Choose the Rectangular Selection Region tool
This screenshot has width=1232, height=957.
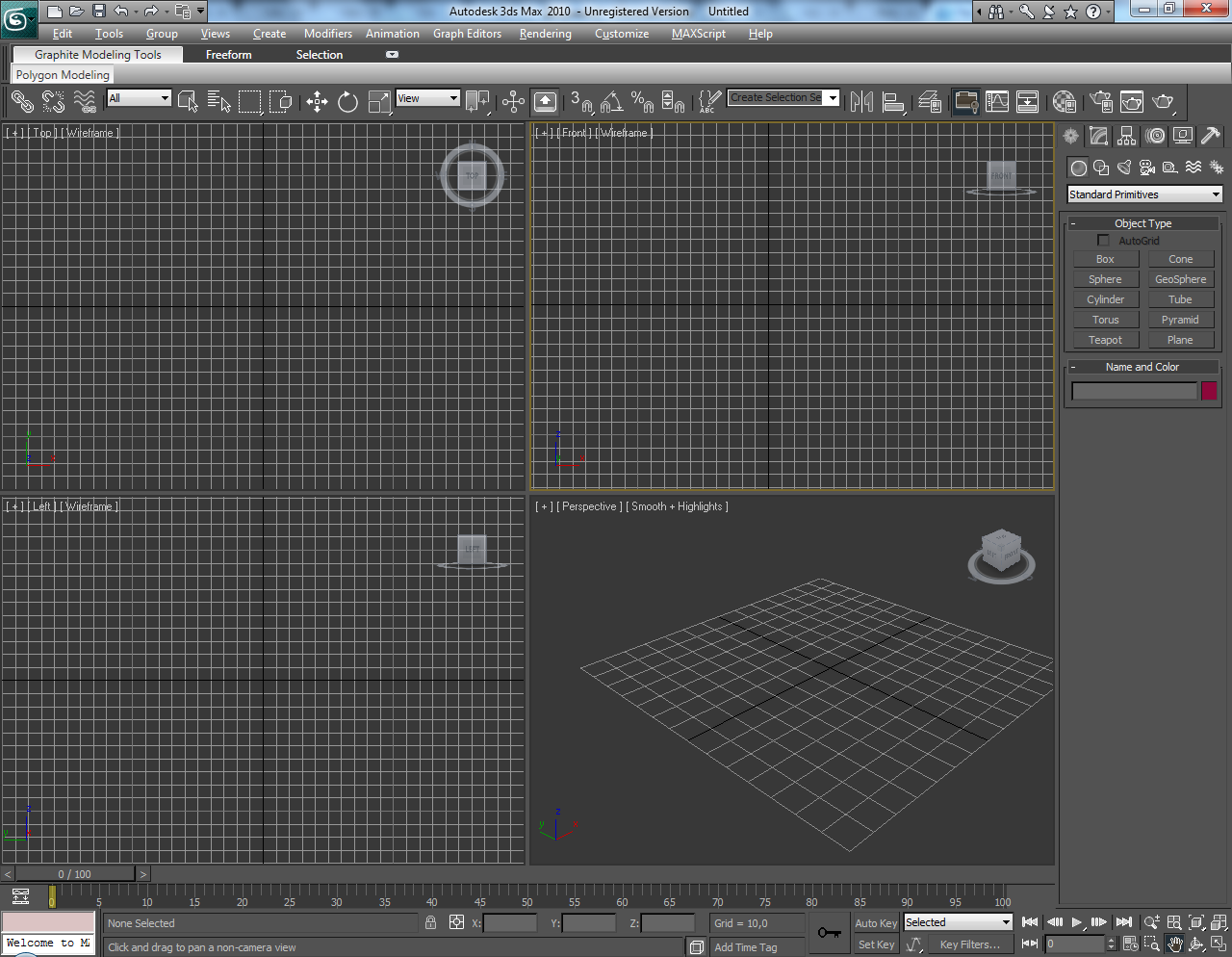250,101
